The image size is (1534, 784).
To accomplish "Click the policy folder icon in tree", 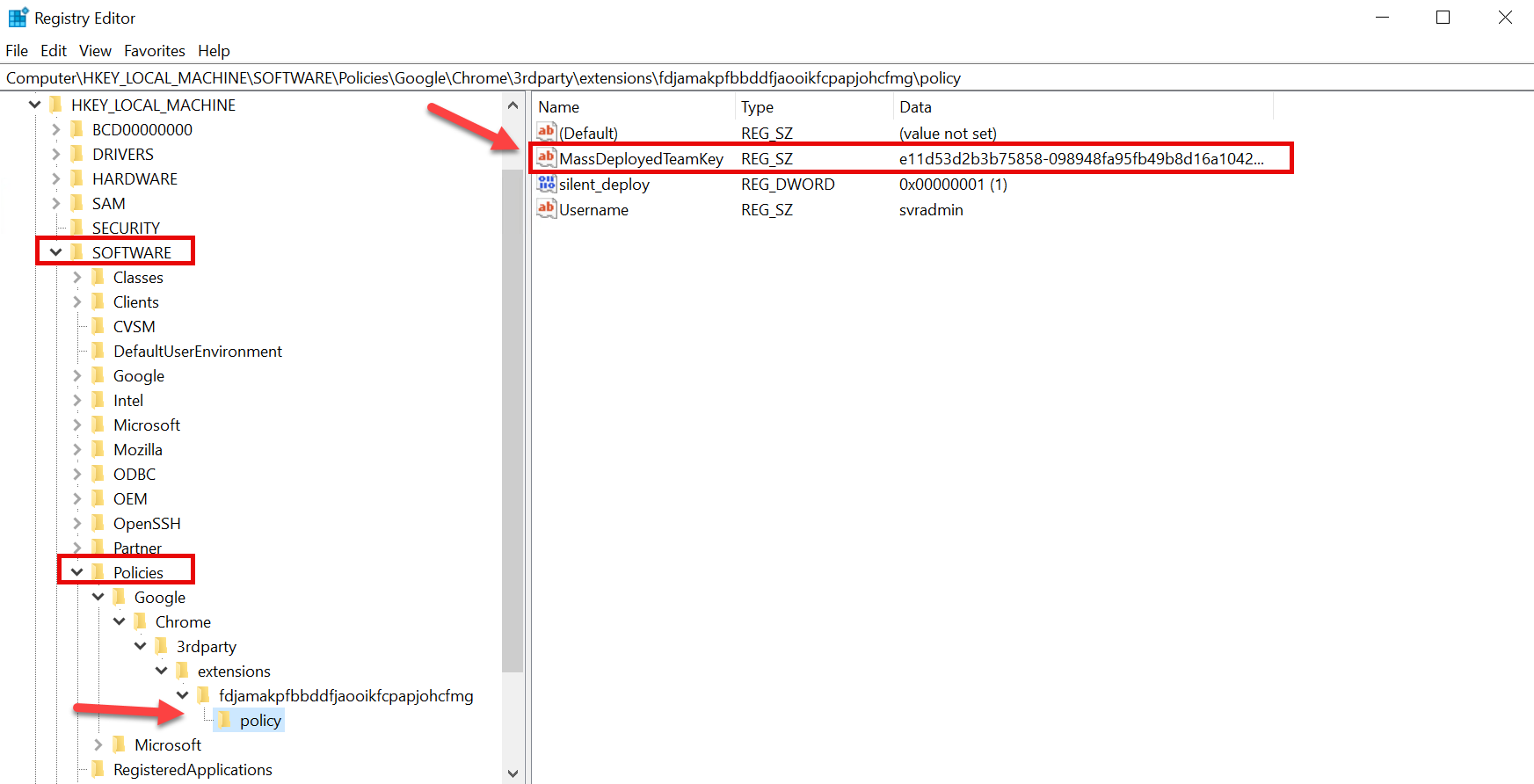I will coord(224,721).
